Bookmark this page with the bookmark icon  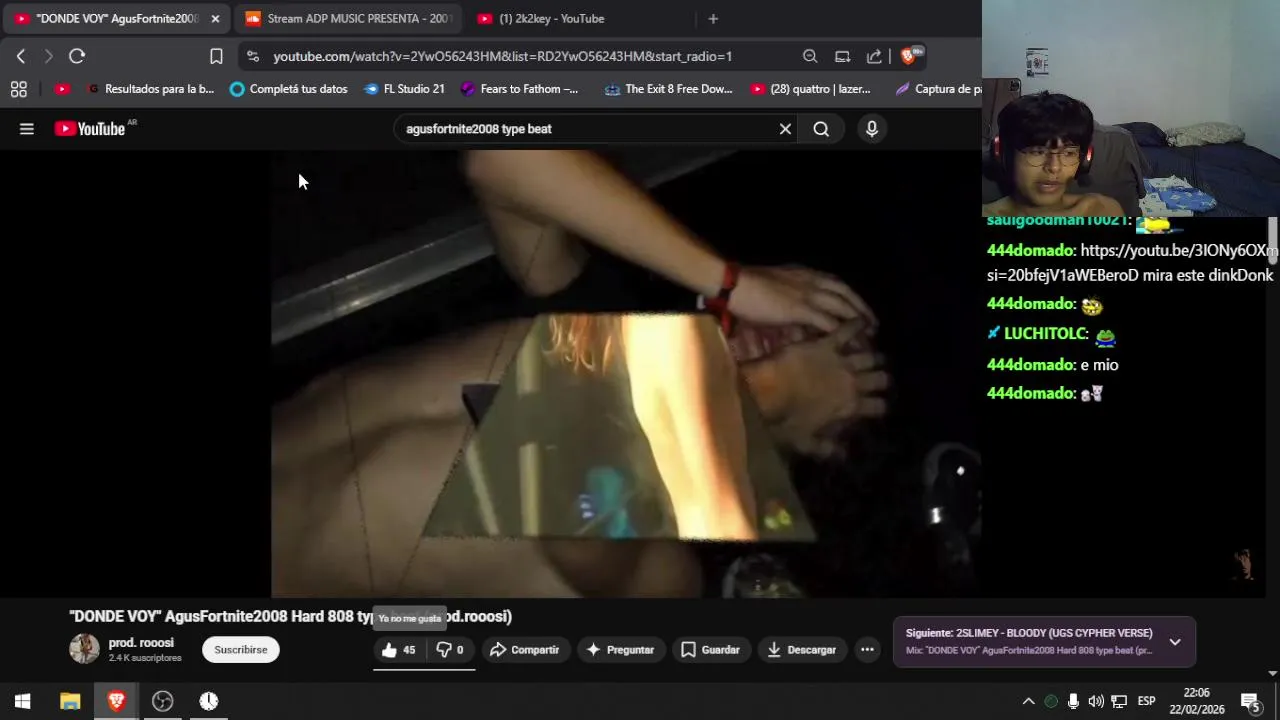(216, 56)
